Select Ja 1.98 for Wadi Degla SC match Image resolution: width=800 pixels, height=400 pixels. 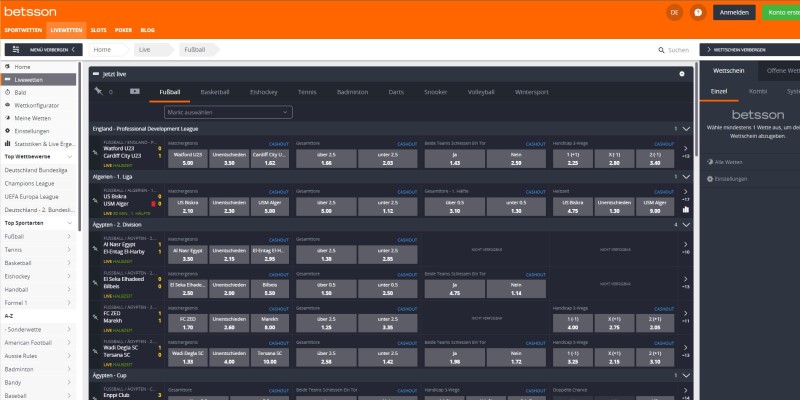455,357
